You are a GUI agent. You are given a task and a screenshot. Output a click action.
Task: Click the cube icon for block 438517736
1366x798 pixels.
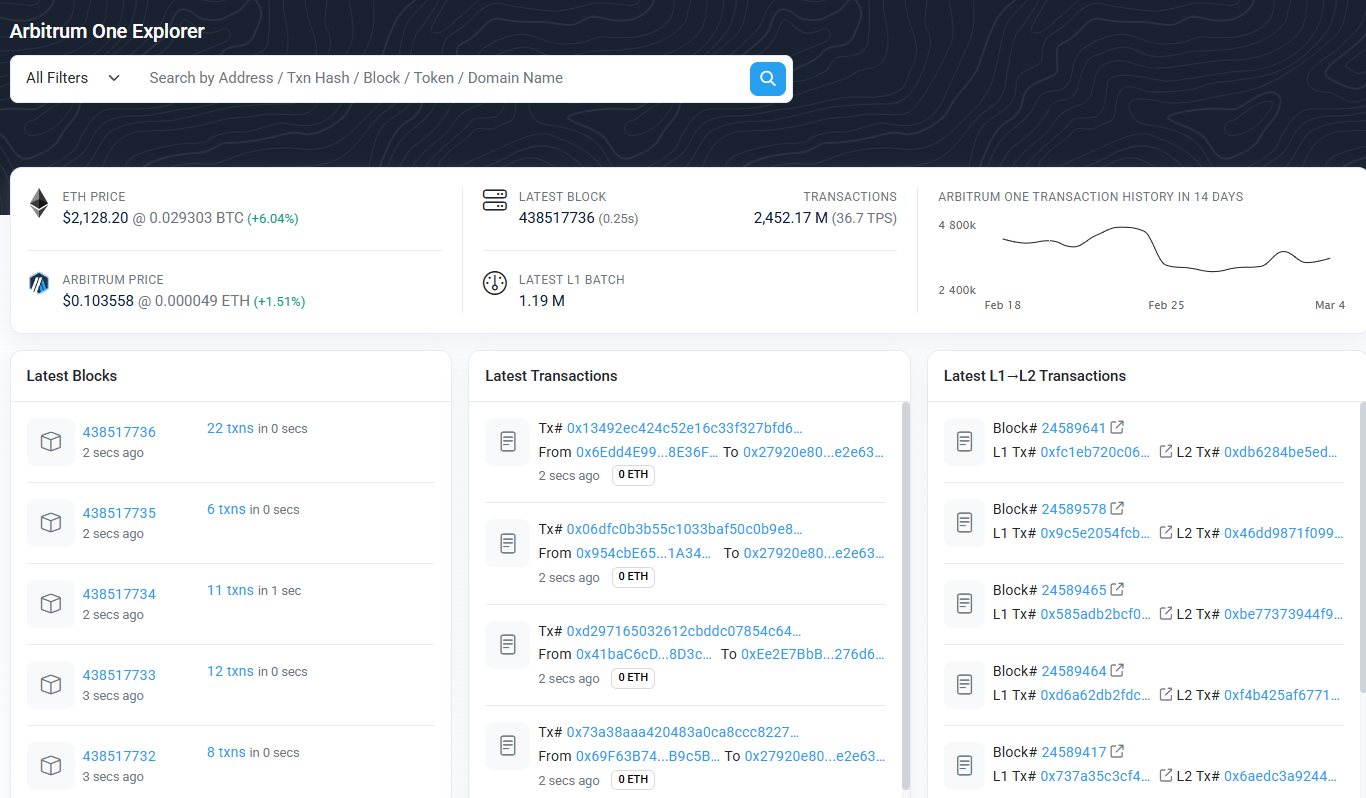tap(50, 441)
